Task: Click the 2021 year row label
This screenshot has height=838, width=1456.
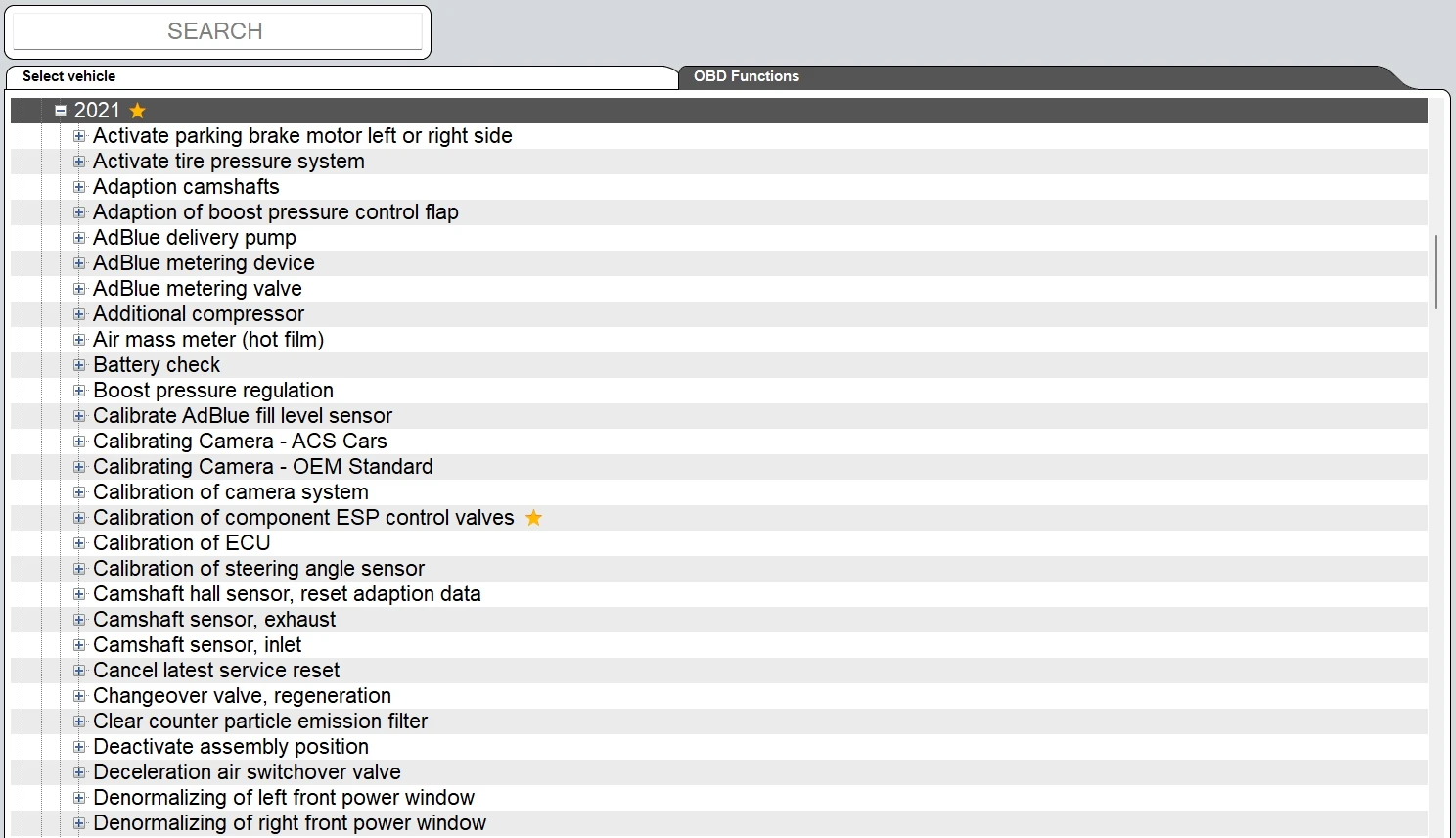Action: (x=97, y=111)
